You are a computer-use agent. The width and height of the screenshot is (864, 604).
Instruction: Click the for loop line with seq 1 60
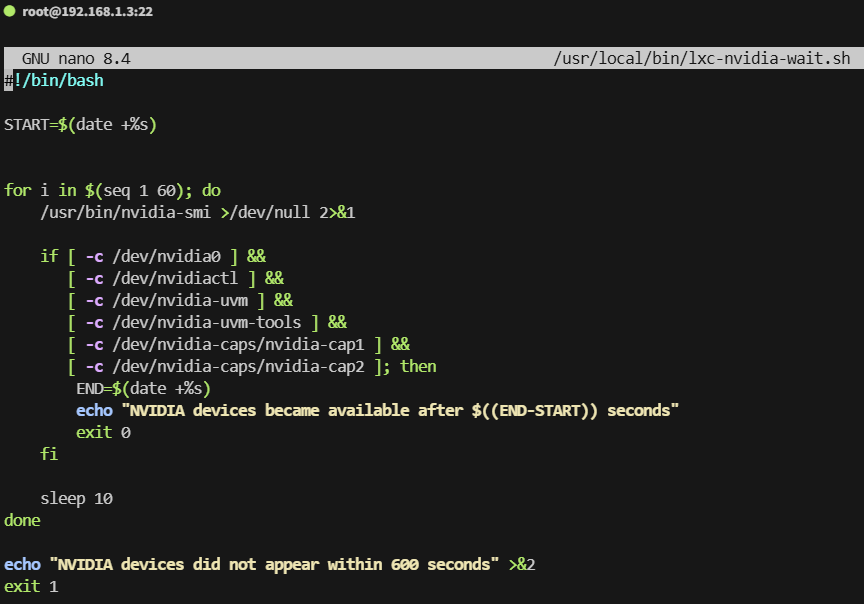pos(112,191)
